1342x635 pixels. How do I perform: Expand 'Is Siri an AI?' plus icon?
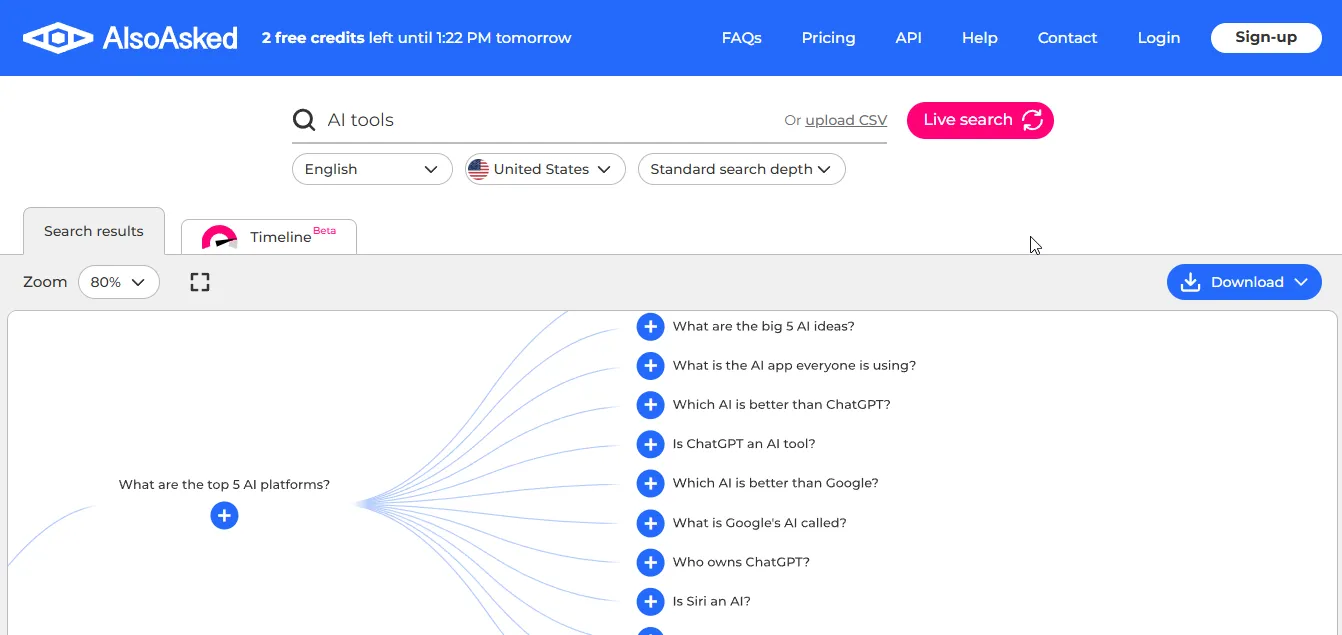point(650,601)
